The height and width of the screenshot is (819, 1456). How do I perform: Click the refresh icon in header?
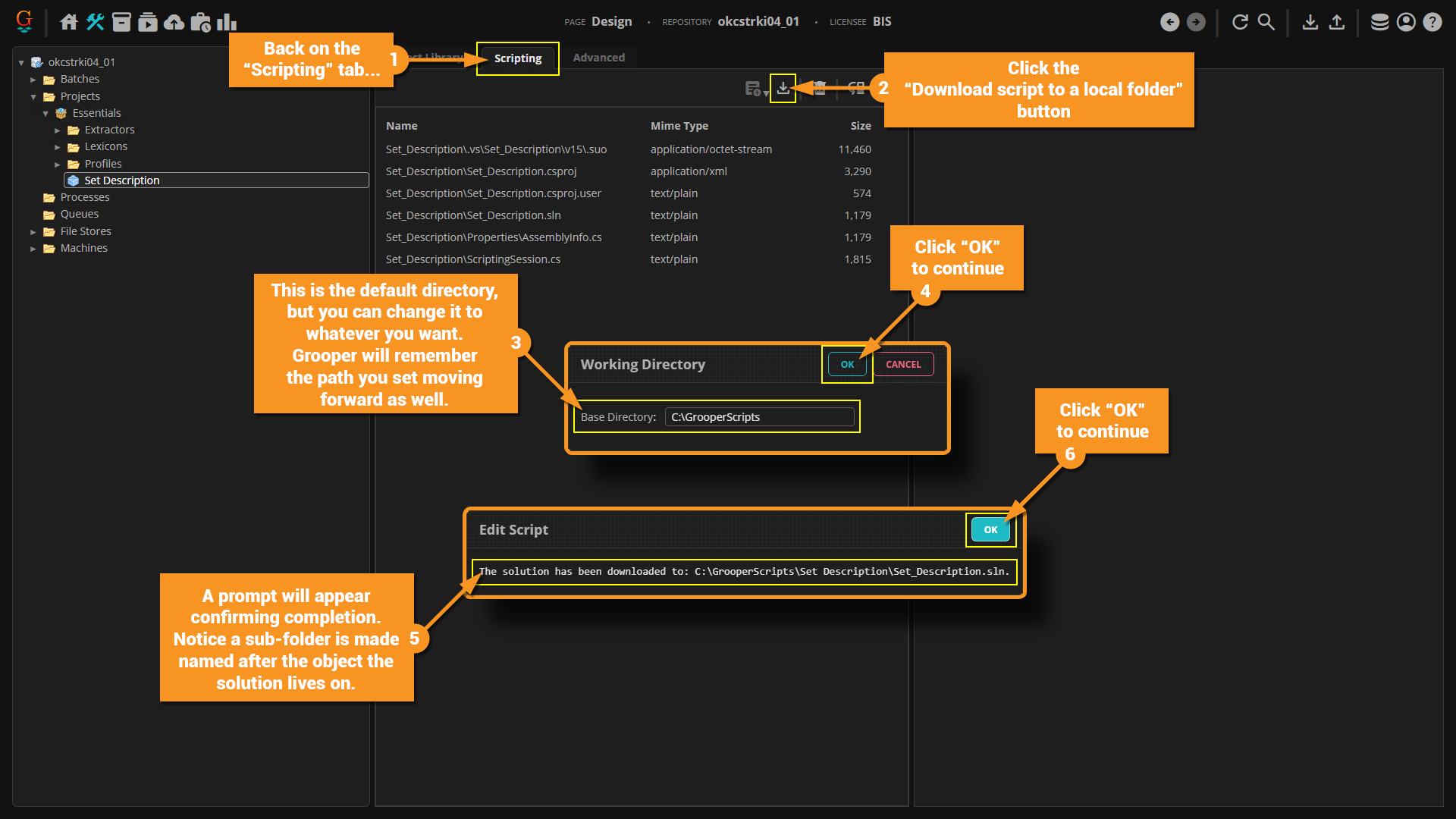1240,22
